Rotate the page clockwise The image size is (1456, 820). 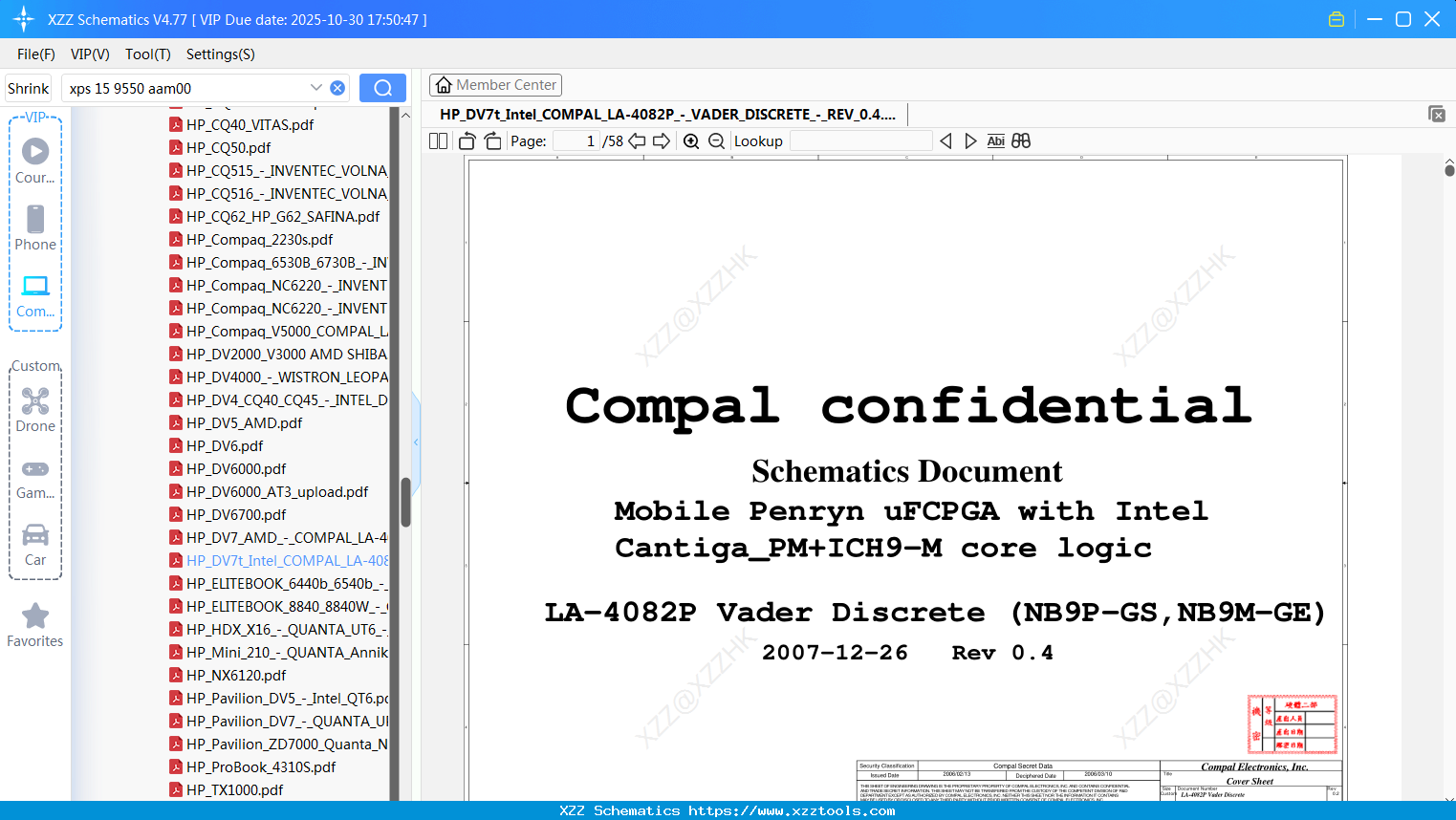(x=492, y=141)
